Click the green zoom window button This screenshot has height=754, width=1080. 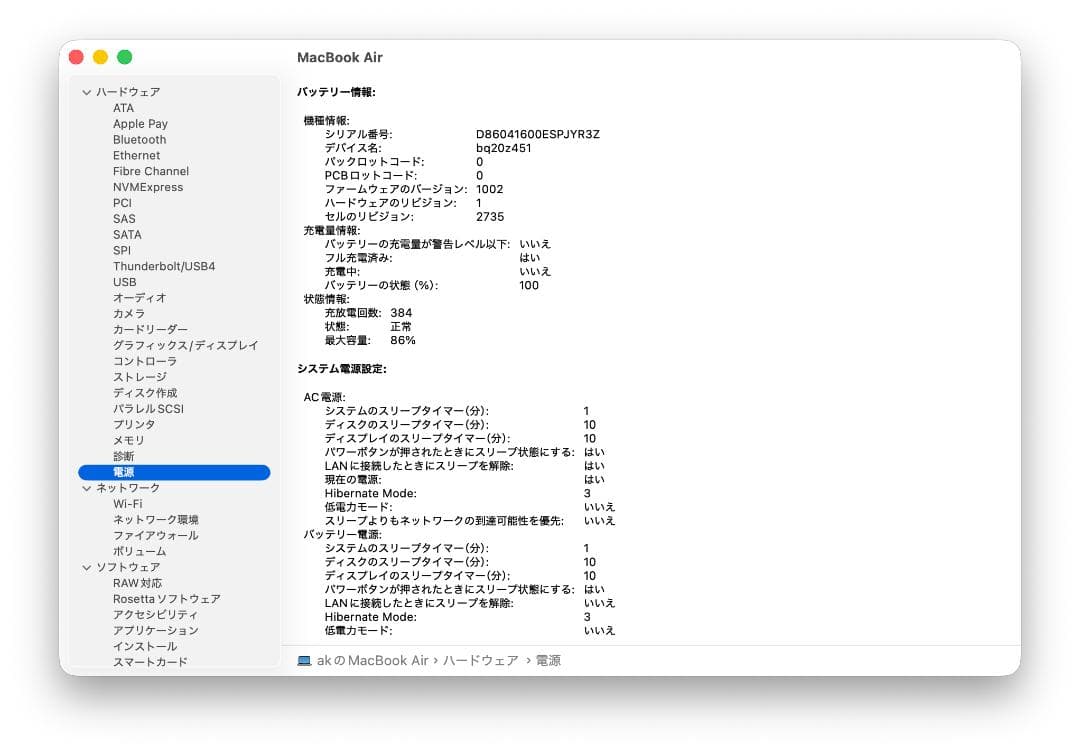[125, 57]
